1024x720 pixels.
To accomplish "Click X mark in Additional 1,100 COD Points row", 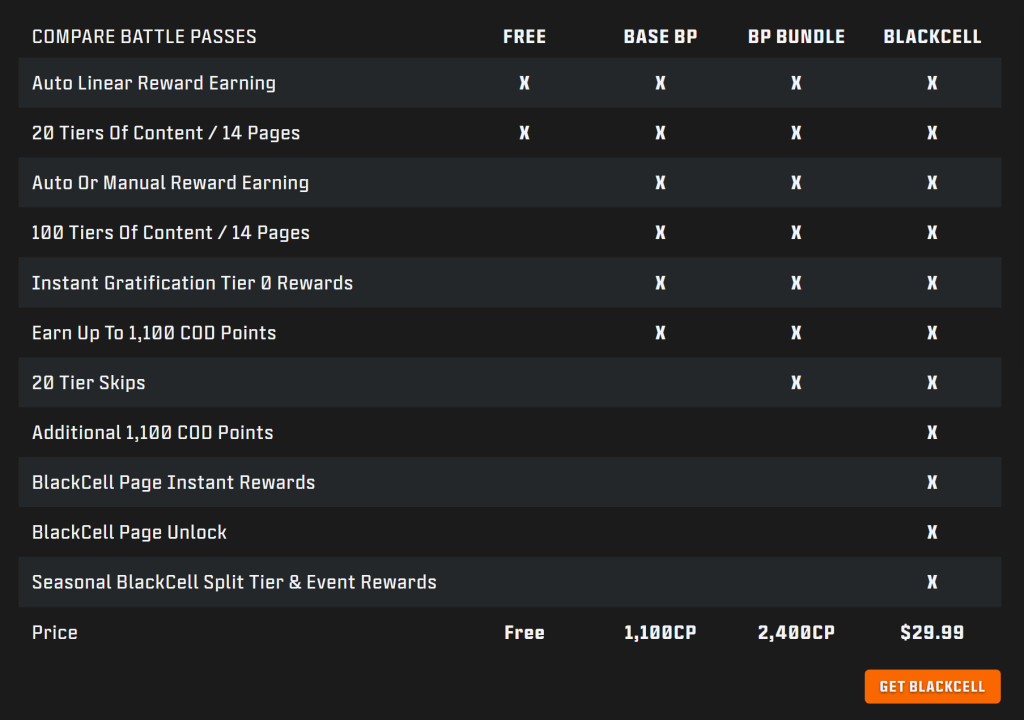I will pyautogui.click(x=932, y=433).
